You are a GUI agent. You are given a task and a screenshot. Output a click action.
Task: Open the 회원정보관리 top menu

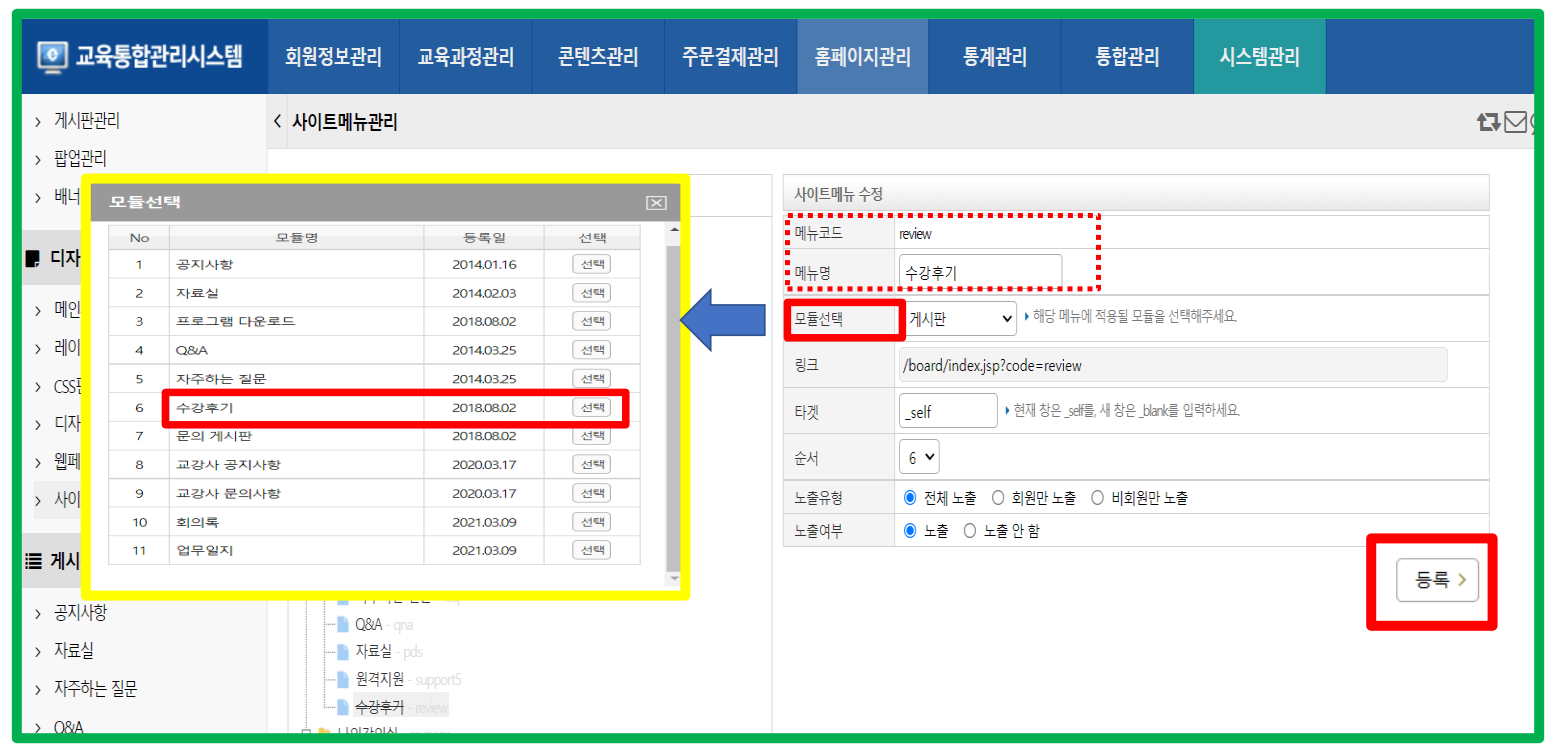point(333,57)
